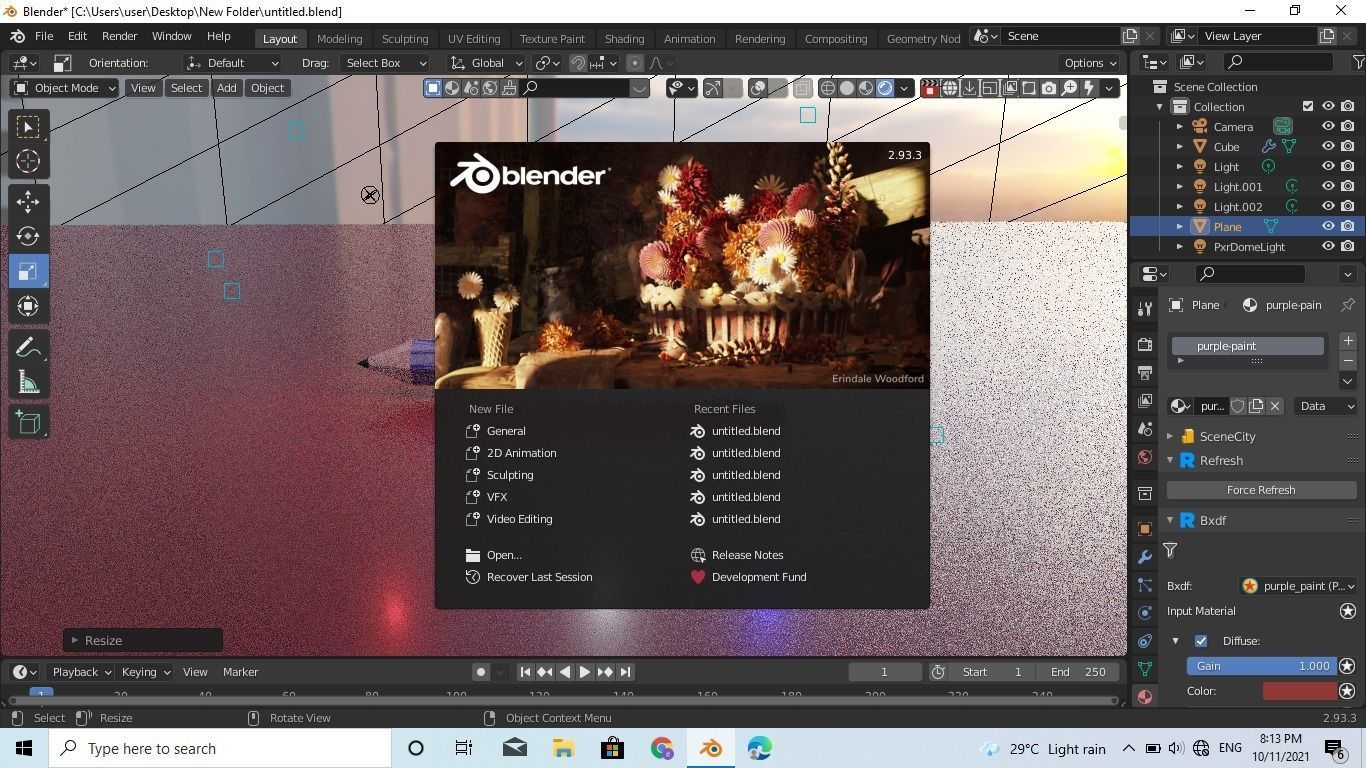Toggle auto keying record button

(480, 672)
